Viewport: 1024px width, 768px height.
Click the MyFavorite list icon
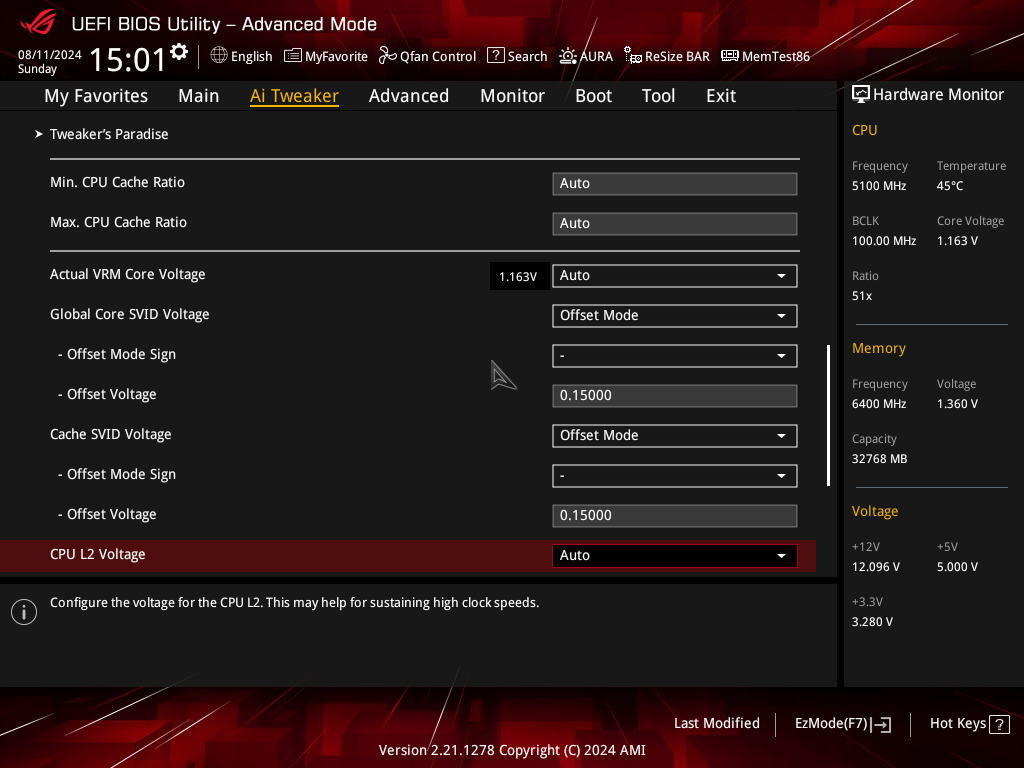point(293,56)
